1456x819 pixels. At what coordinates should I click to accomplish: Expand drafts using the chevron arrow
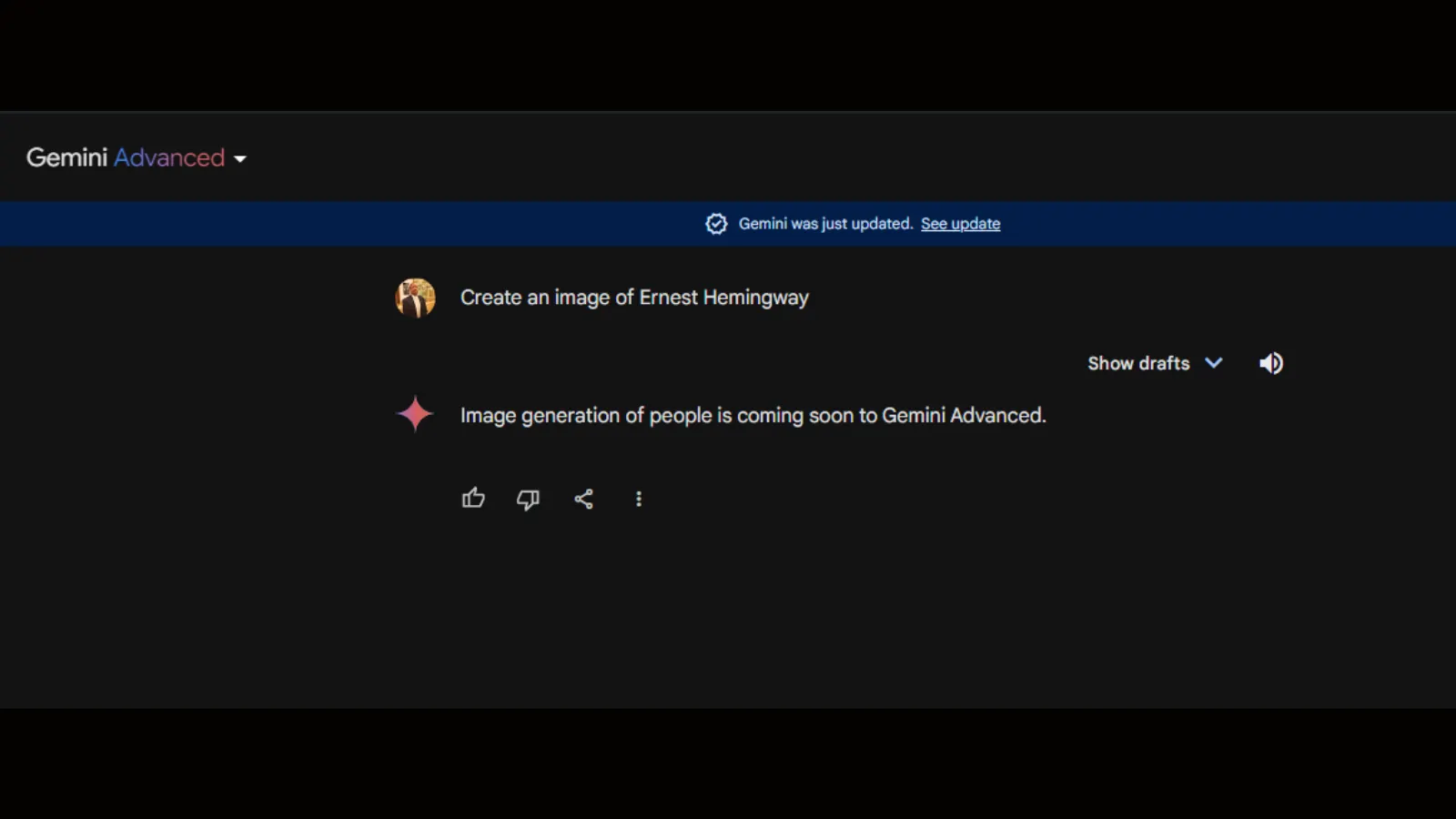click(x=1214, y=363)
